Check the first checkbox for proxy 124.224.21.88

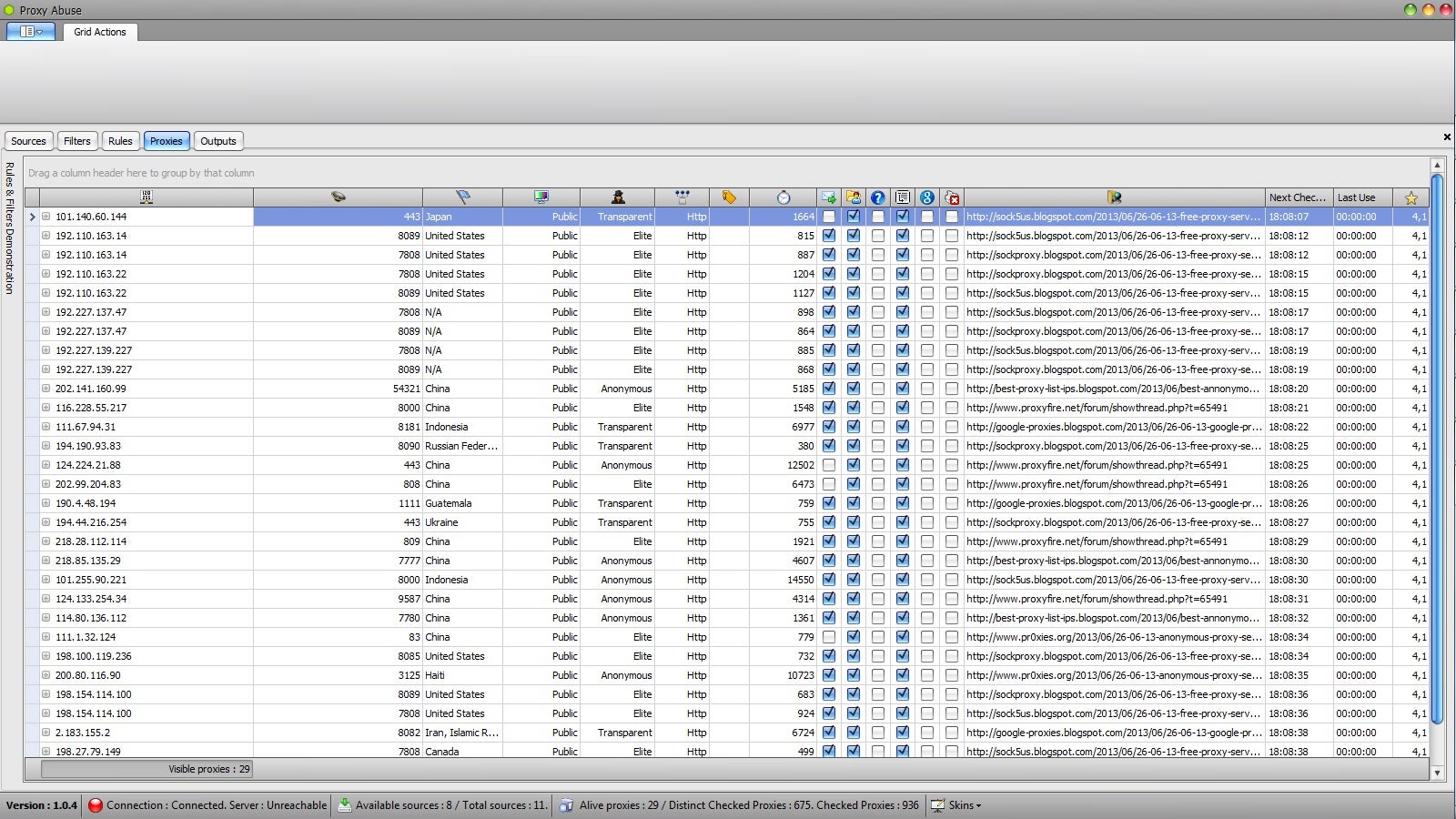tap(829, 465)
